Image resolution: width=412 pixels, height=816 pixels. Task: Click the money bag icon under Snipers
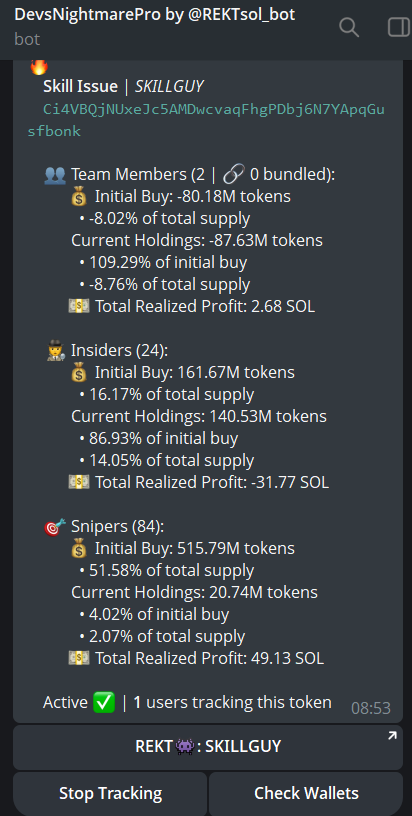pyautogui.click(x=79, y=549)
